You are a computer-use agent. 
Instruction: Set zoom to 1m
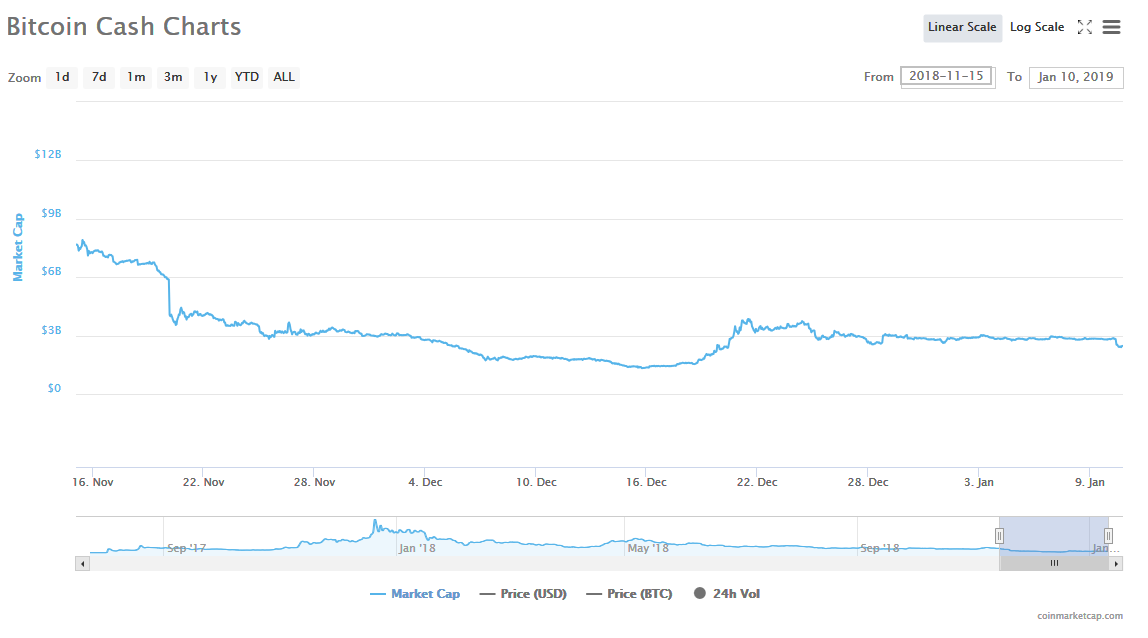point(136,77)
